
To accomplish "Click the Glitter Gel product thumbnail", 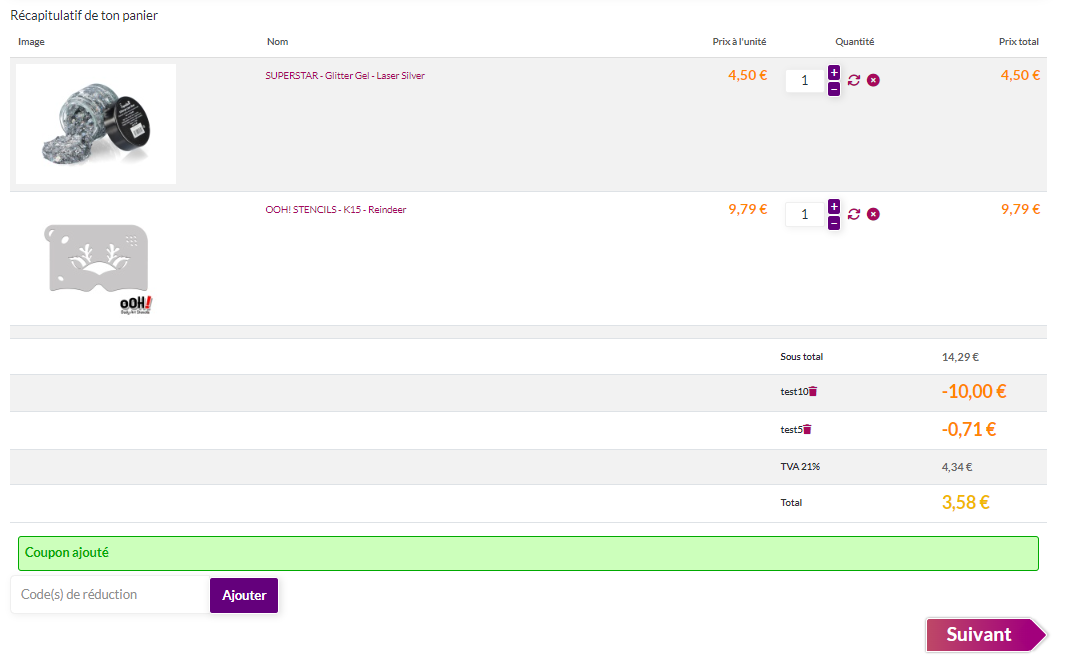I will pyautogui.click(x=96, y=124).
